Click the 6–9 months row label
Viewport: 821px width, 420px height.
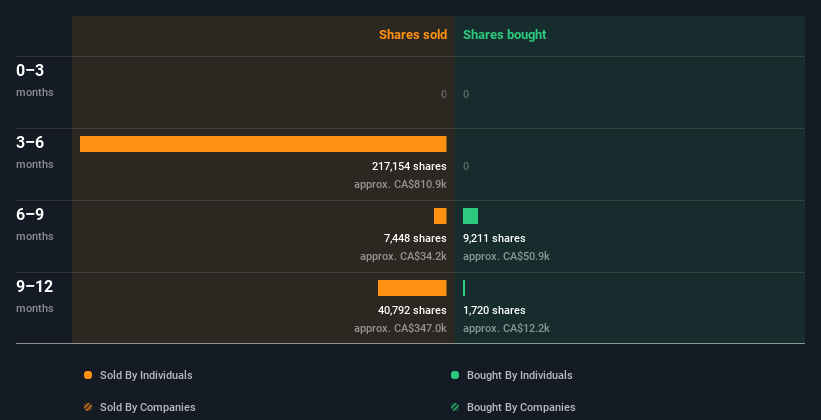click(x=35, y=224)
